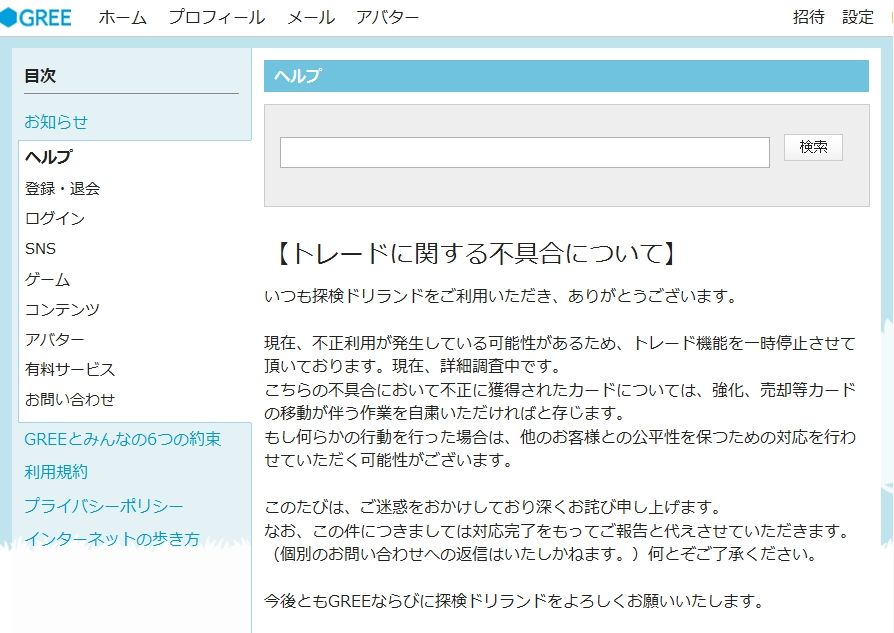Open the コンテンツ help category

click(62, 309)
